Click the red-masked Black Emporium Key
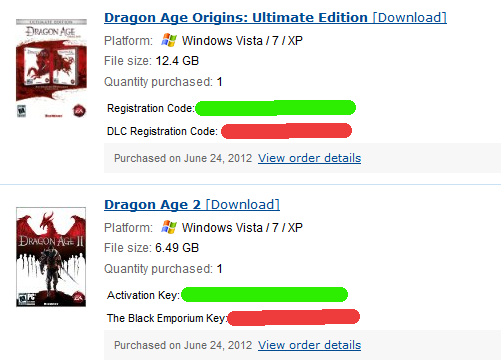 click(x=294, y=317)
